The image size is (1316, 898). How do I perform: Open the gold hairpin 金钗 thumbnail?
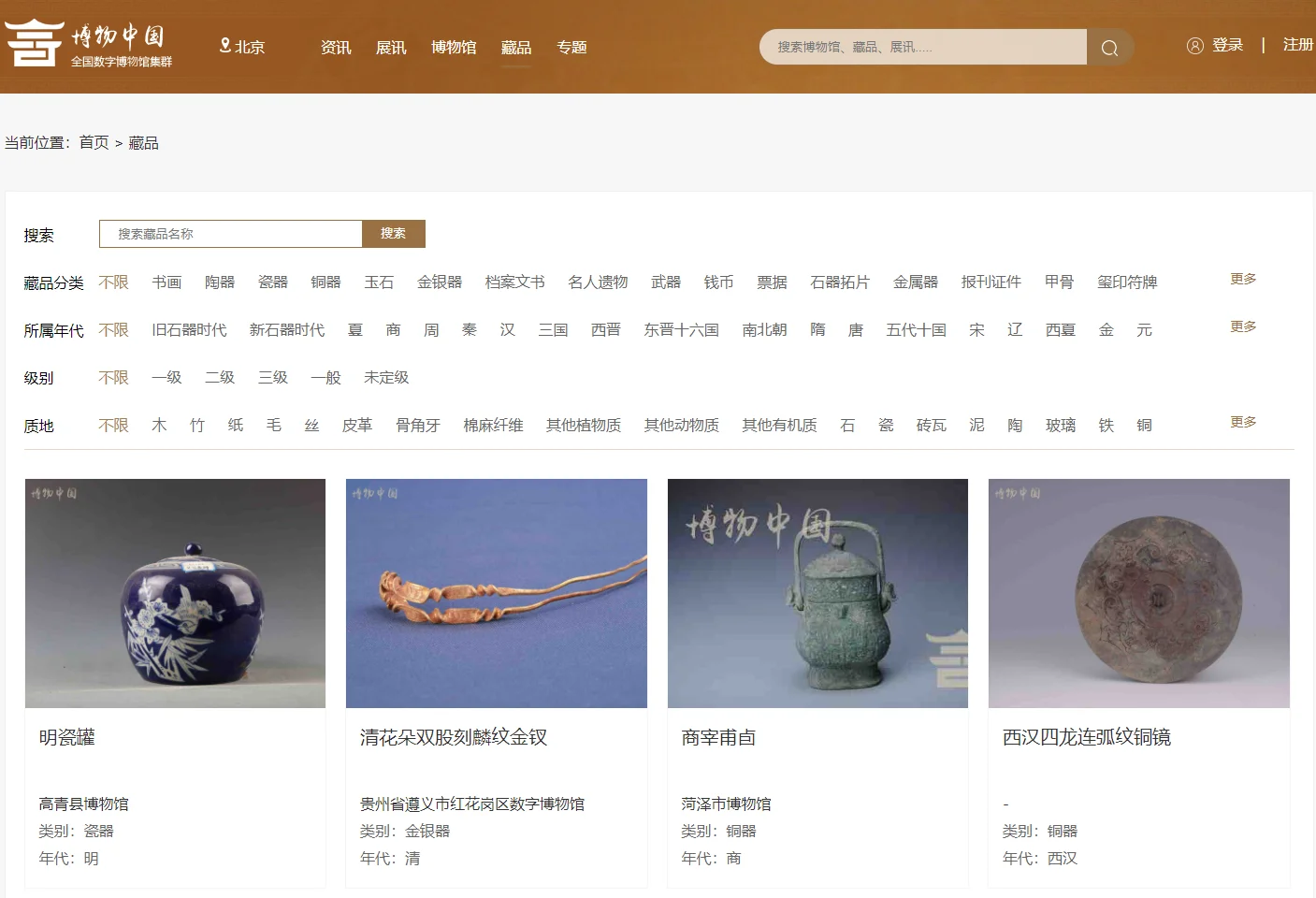(x=497, y=593)
